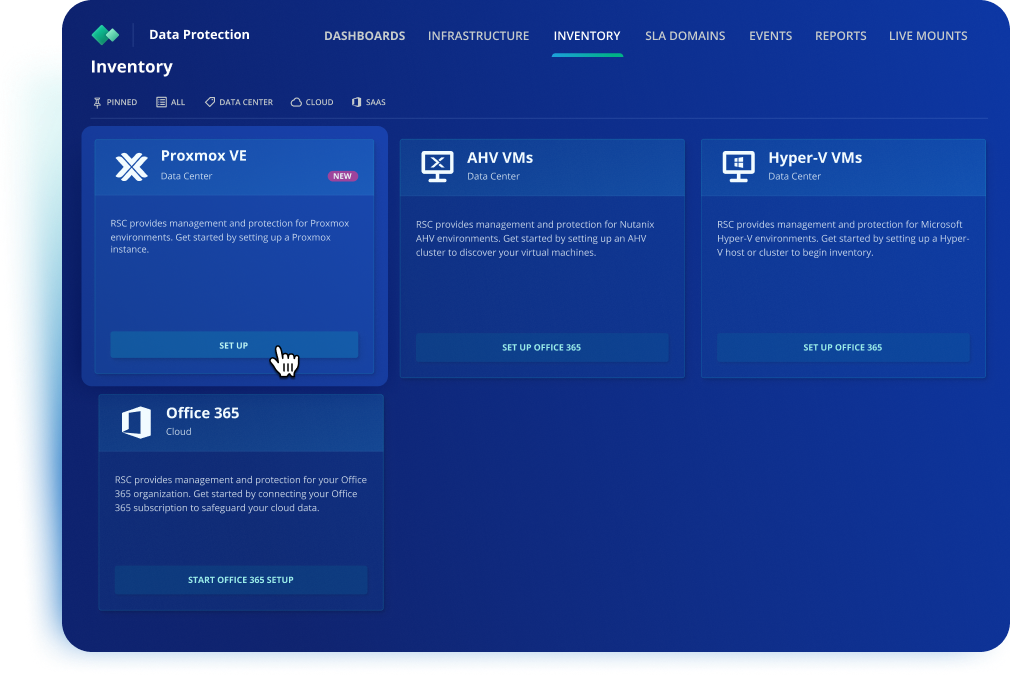Switch to the DASHBOARDS tab
This screenshot has height=682, width=1010.
(x=364, y=35)
